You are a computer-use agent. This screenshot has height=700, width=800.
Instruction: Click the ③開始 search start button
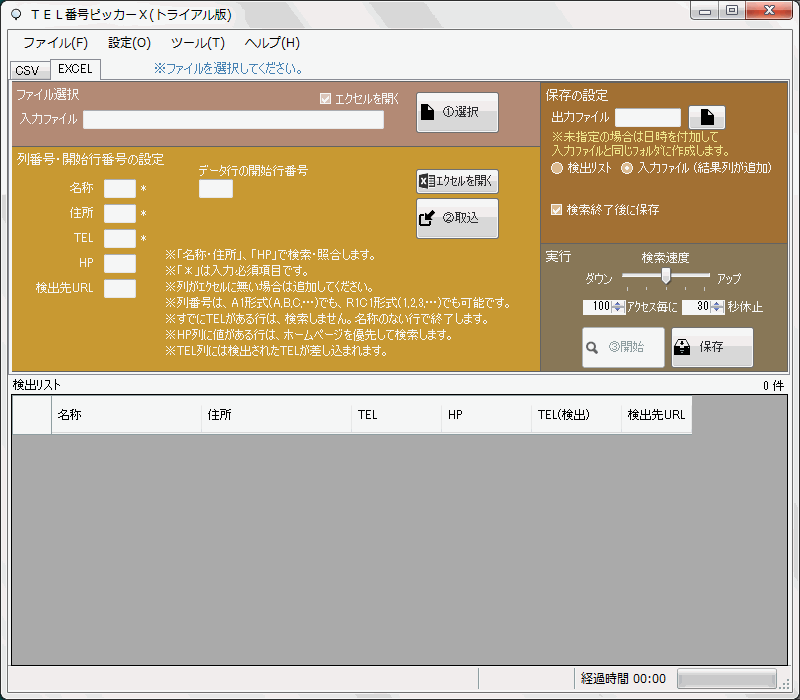click(x=623, y=347)
